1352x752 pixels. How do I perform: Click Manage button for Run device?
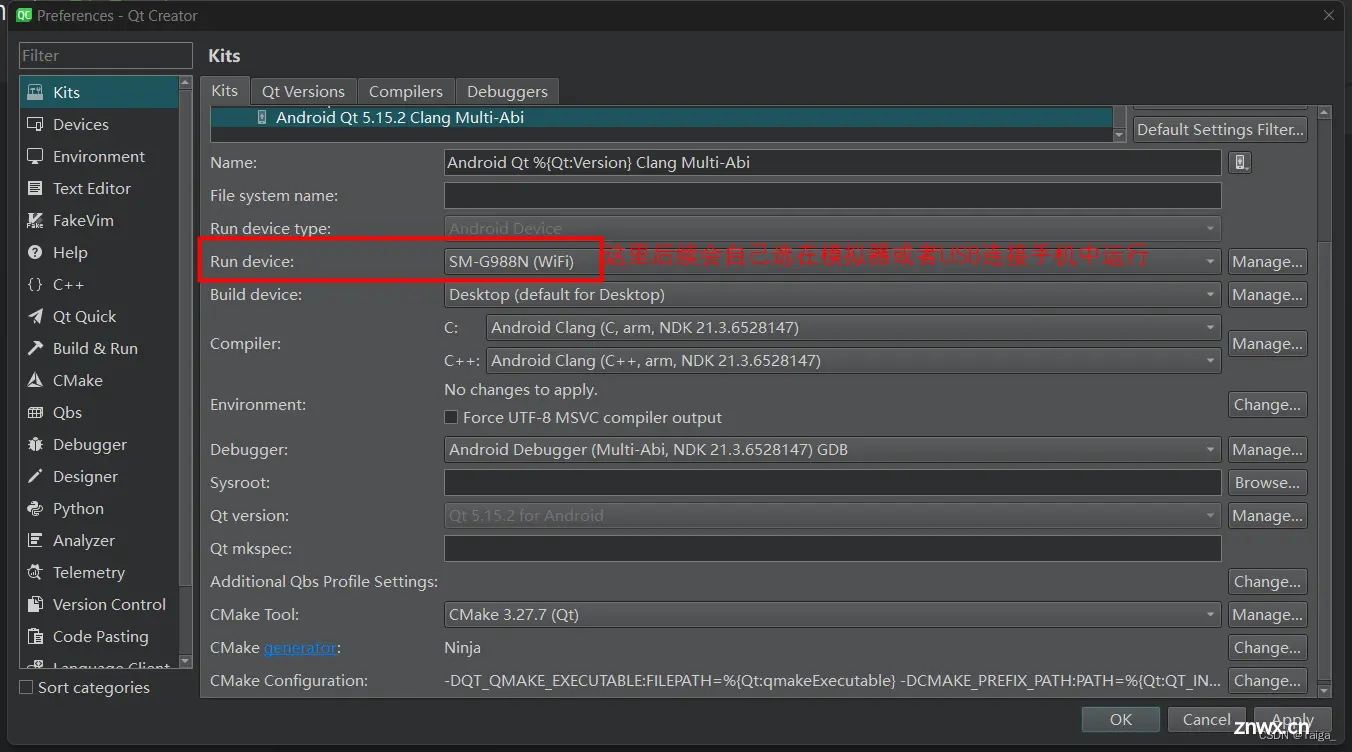click(1267, 262)
